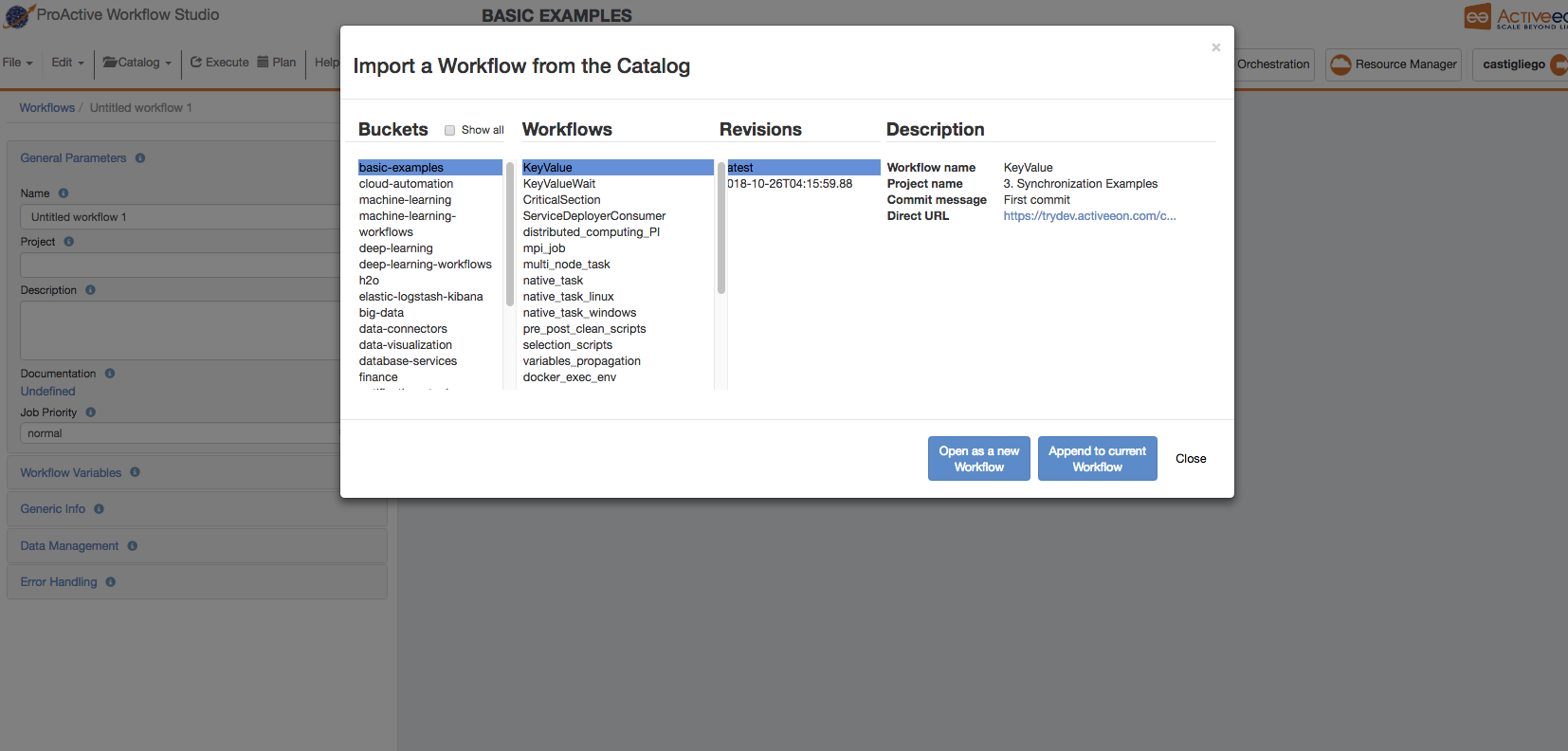Open the Job Priority dropdown showing normal
This screenshot has height=751, width=1568.
pos(180,433)
